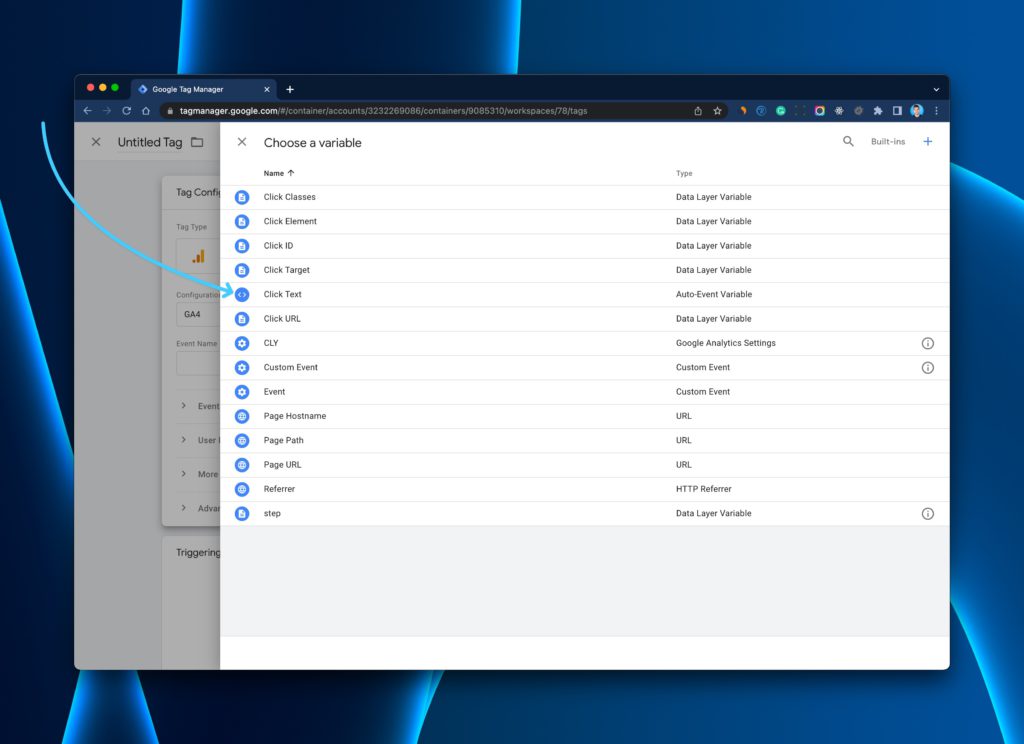The height and width of the screenshot is (744, 1024).
Task: Open info for CLY variable
Action: point(927,343)
